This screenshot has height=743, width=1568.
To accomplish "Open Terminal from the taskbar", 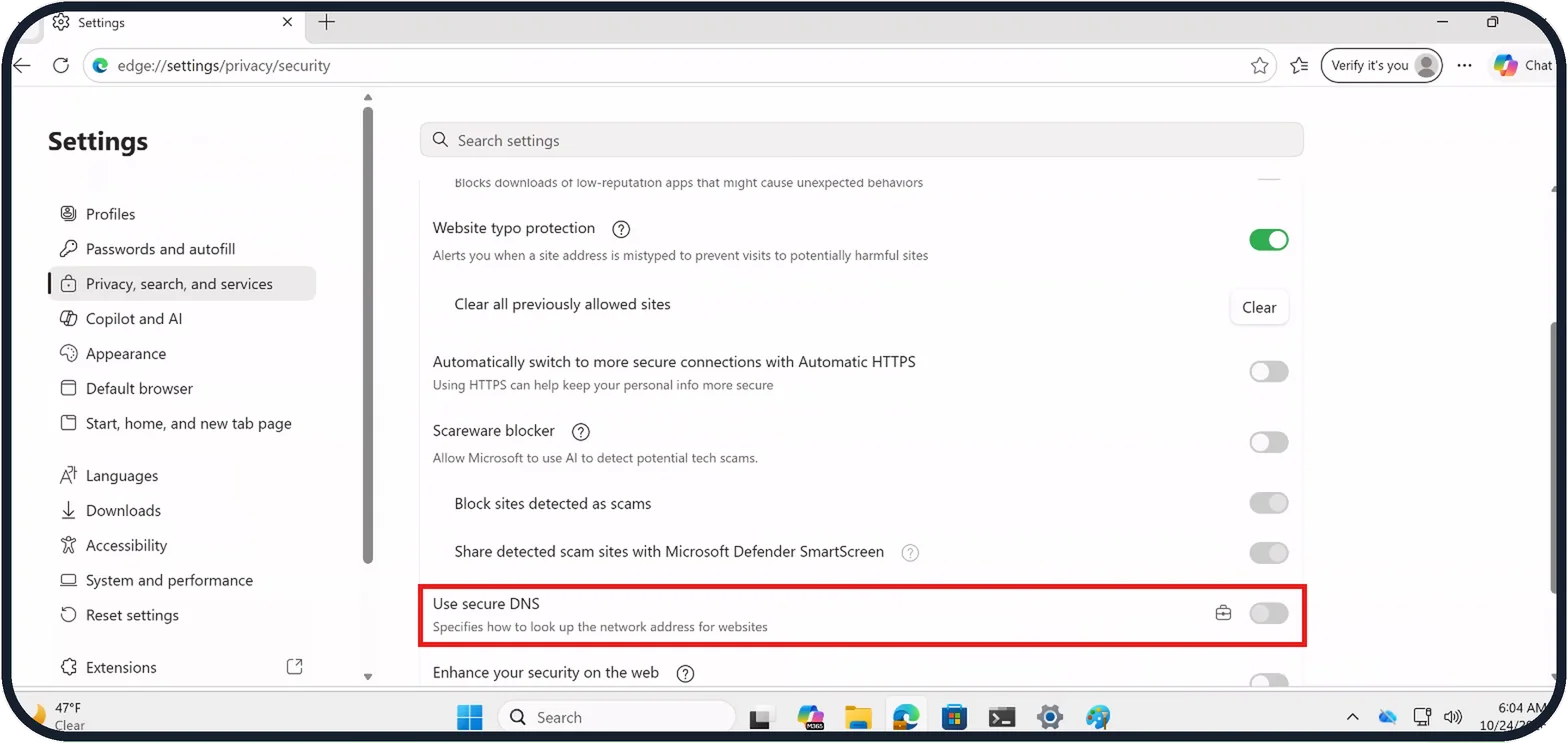I will pyautogui.click(x=1002, y=717).
